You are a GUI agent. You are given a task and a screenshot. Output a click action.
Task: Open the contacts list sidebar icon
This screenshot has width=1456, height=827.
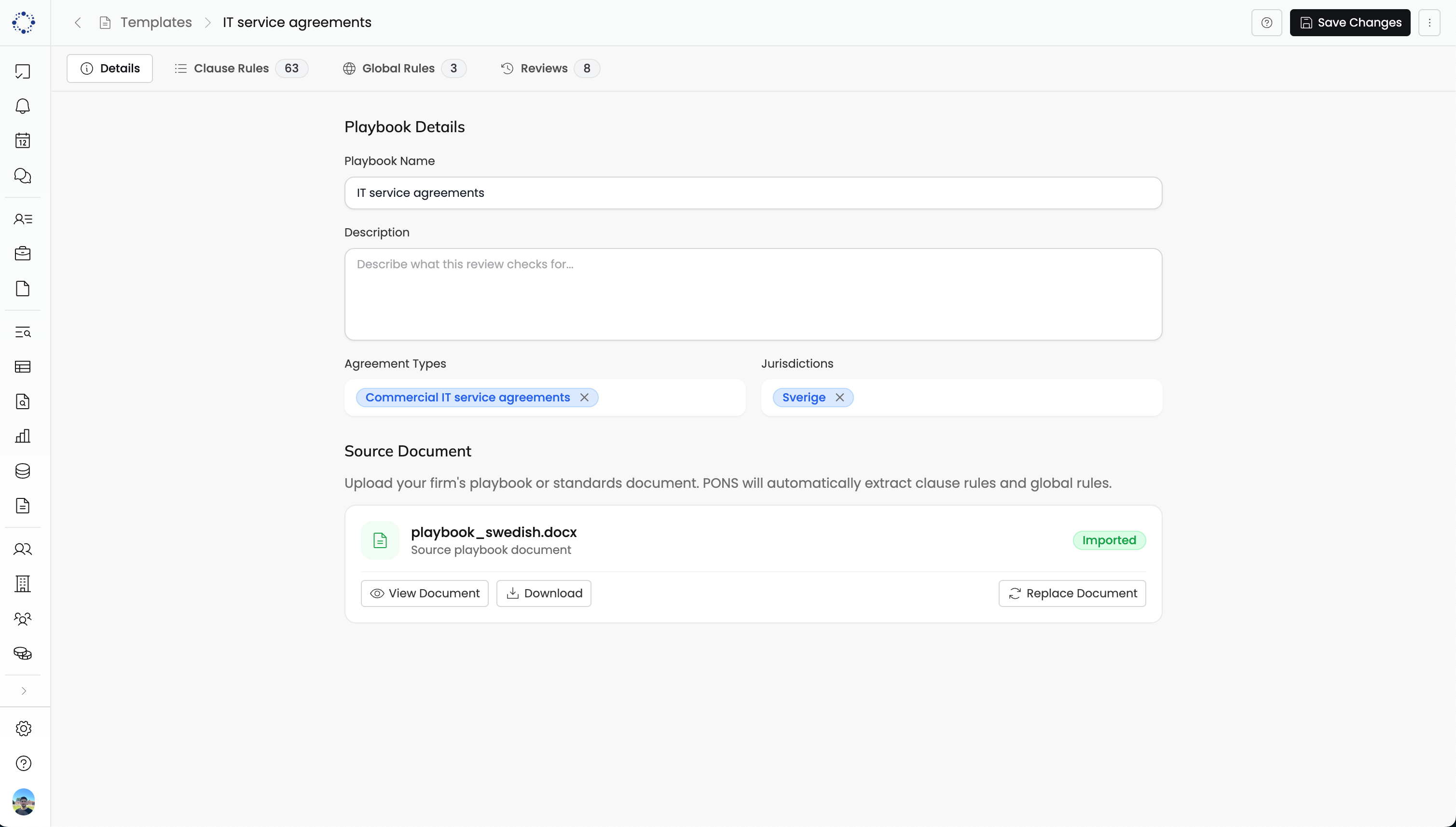pyautogui.click(x=23, y=219)
